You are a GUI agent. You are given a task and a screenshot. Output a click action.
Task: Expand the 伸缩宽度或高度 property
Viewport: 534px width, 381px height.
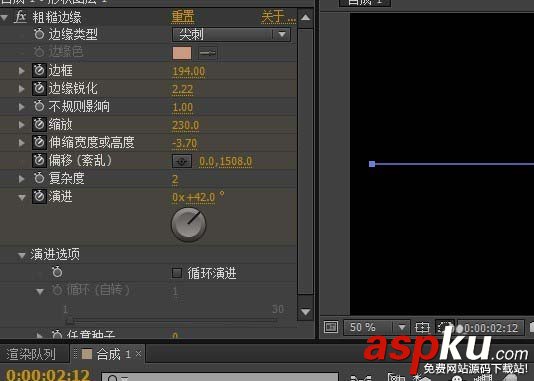(21, 143)
